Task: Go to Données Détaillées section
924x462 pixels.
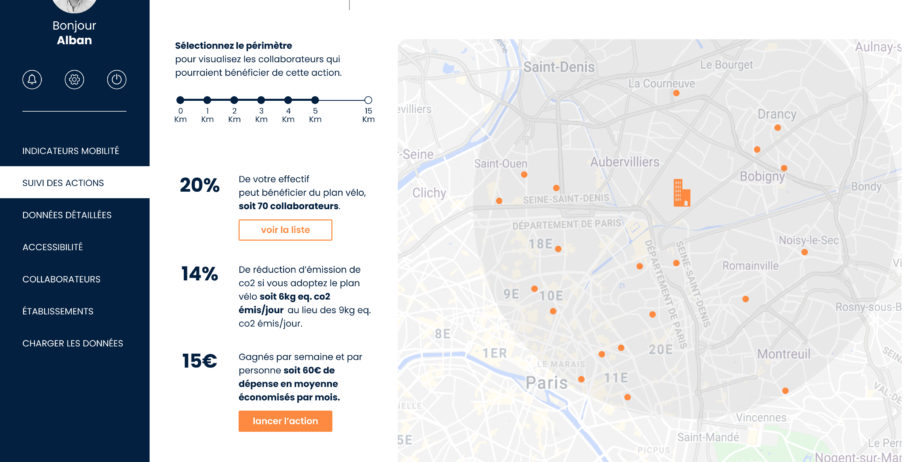Action: point(67,215)
